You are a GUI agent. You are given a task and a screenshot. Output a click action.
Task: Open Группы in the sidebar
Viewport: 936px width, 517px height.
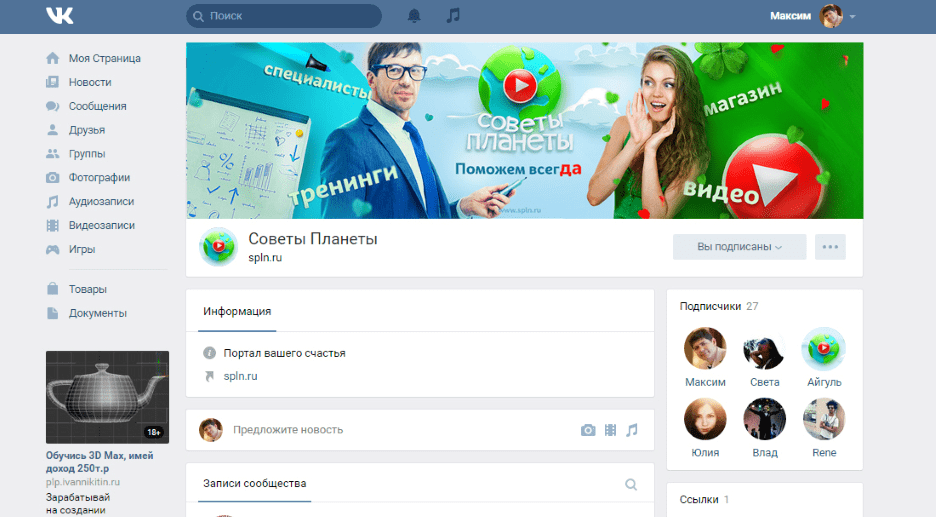(87, 153)
